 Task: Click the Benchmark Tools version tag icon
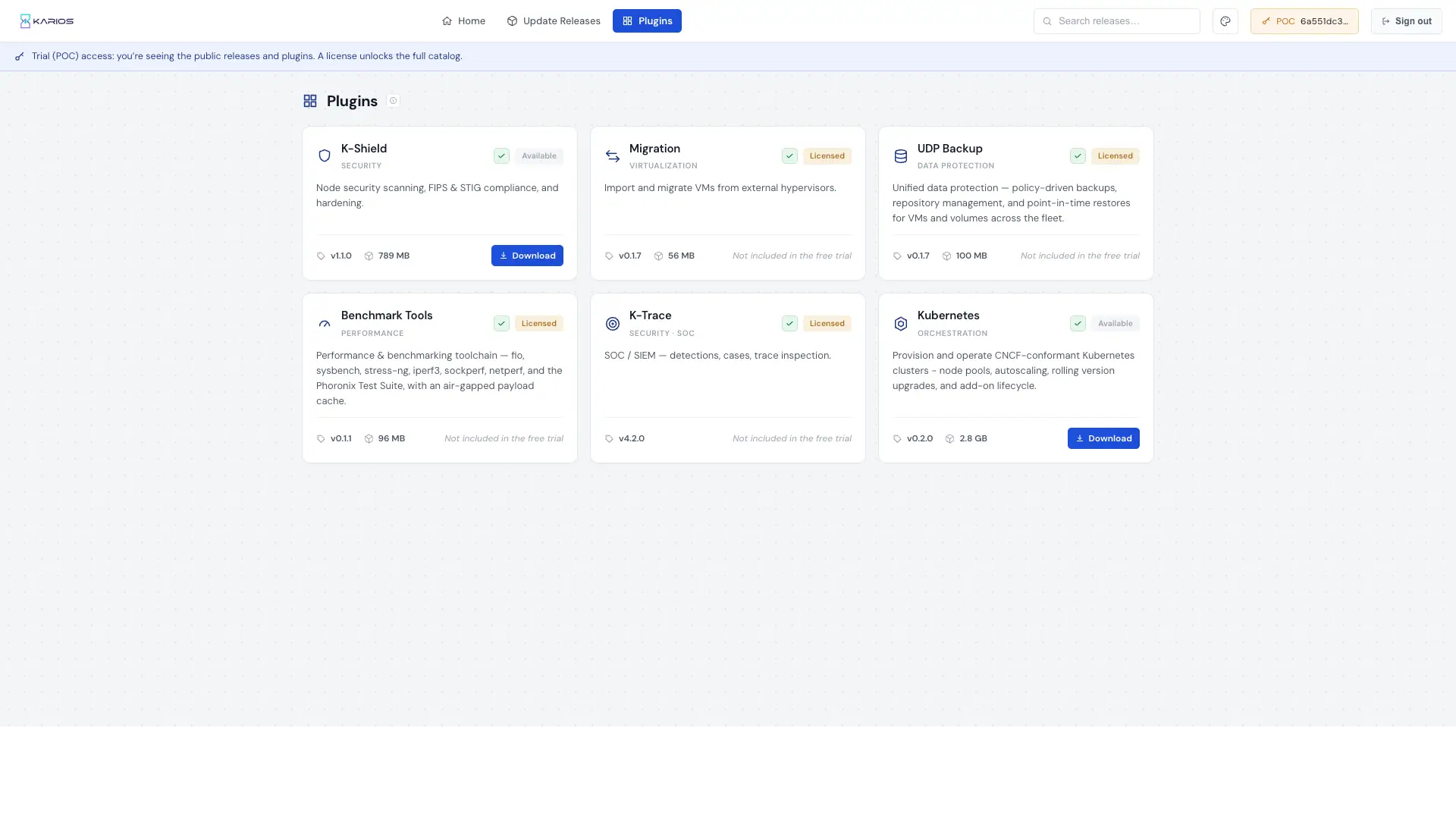[x=321, y=439]
